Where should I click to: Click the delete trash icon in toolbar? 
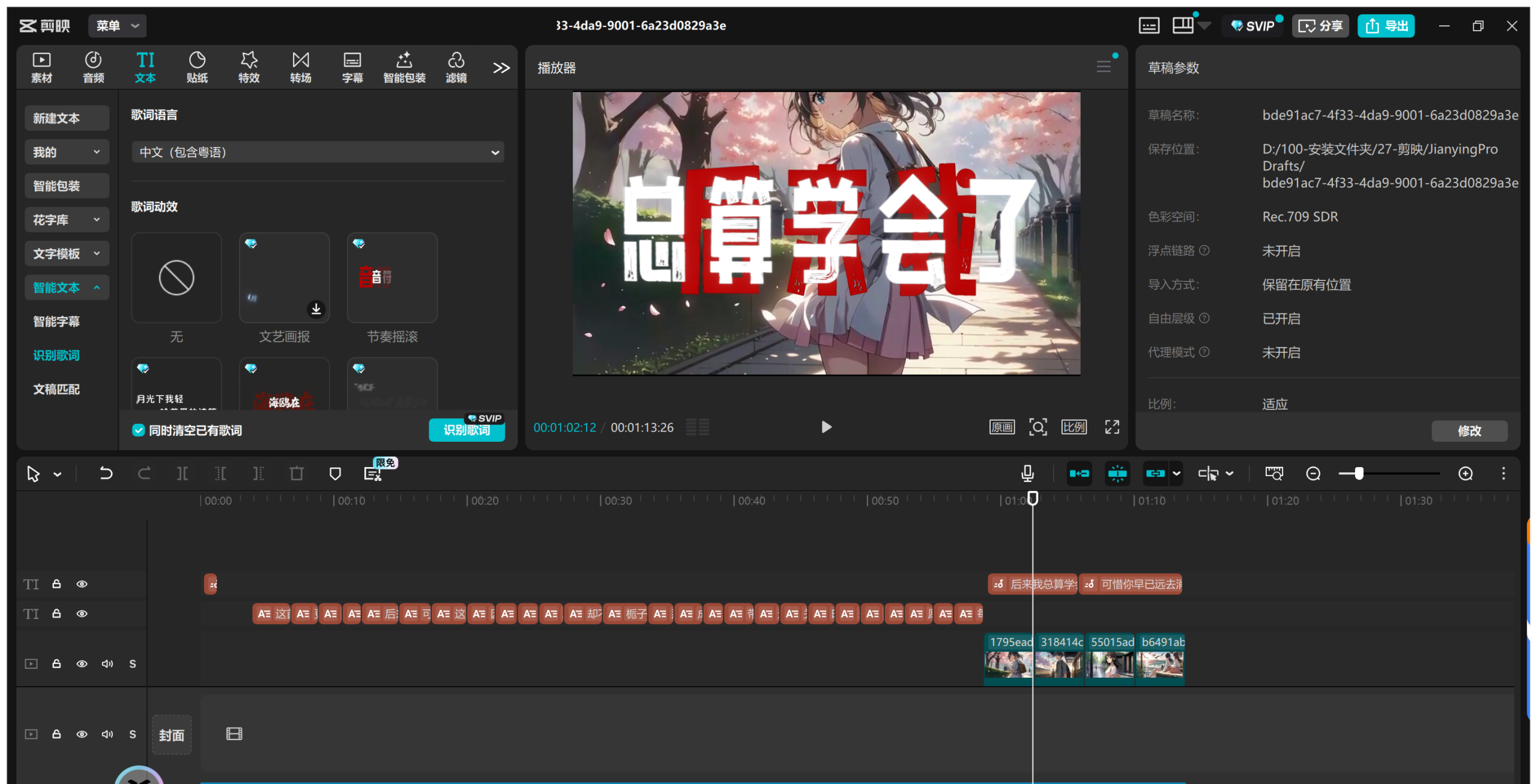[x=297, y=474]
